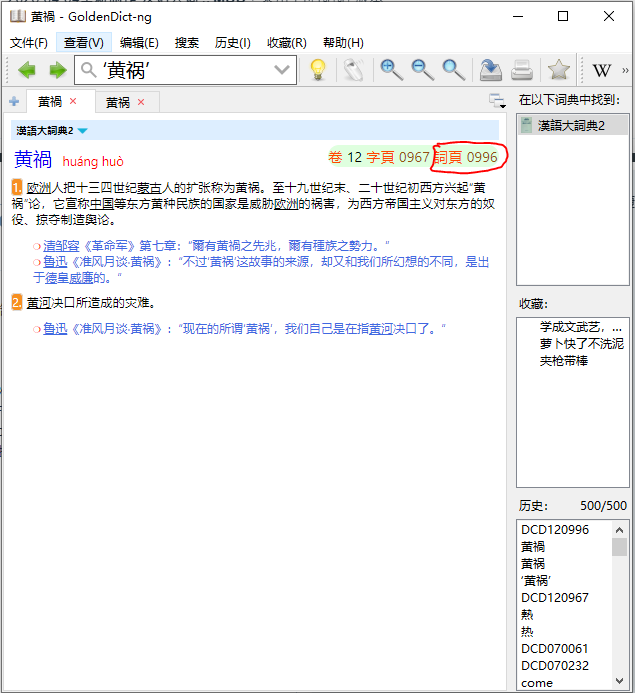
Task: Collapse the 漢語大詞典2 article header arrow
Action: coord(83,130)
